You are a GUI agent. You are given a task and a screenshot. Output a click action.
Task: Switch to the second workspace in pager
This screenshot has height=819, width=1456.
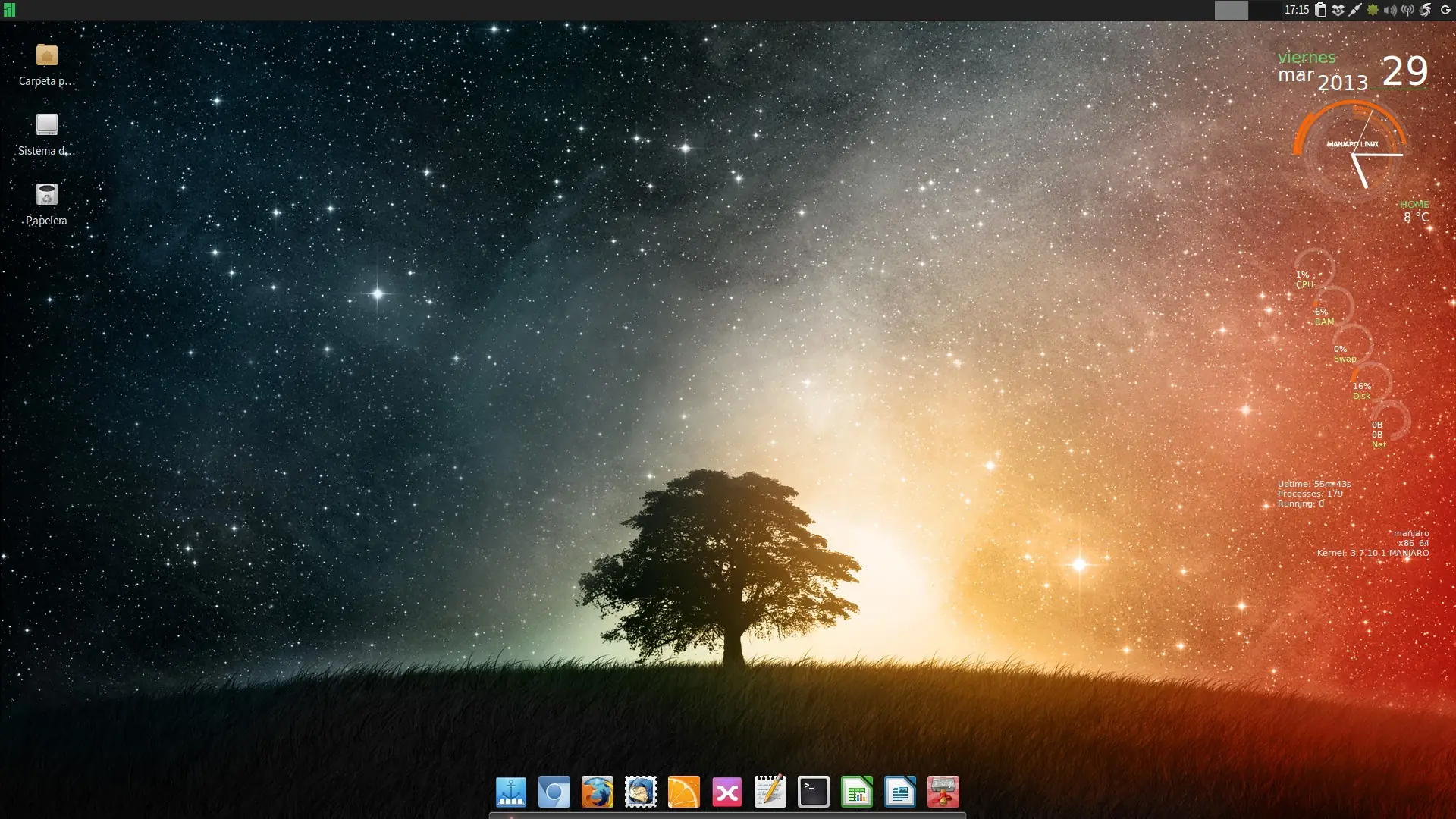pos(1263,10)
